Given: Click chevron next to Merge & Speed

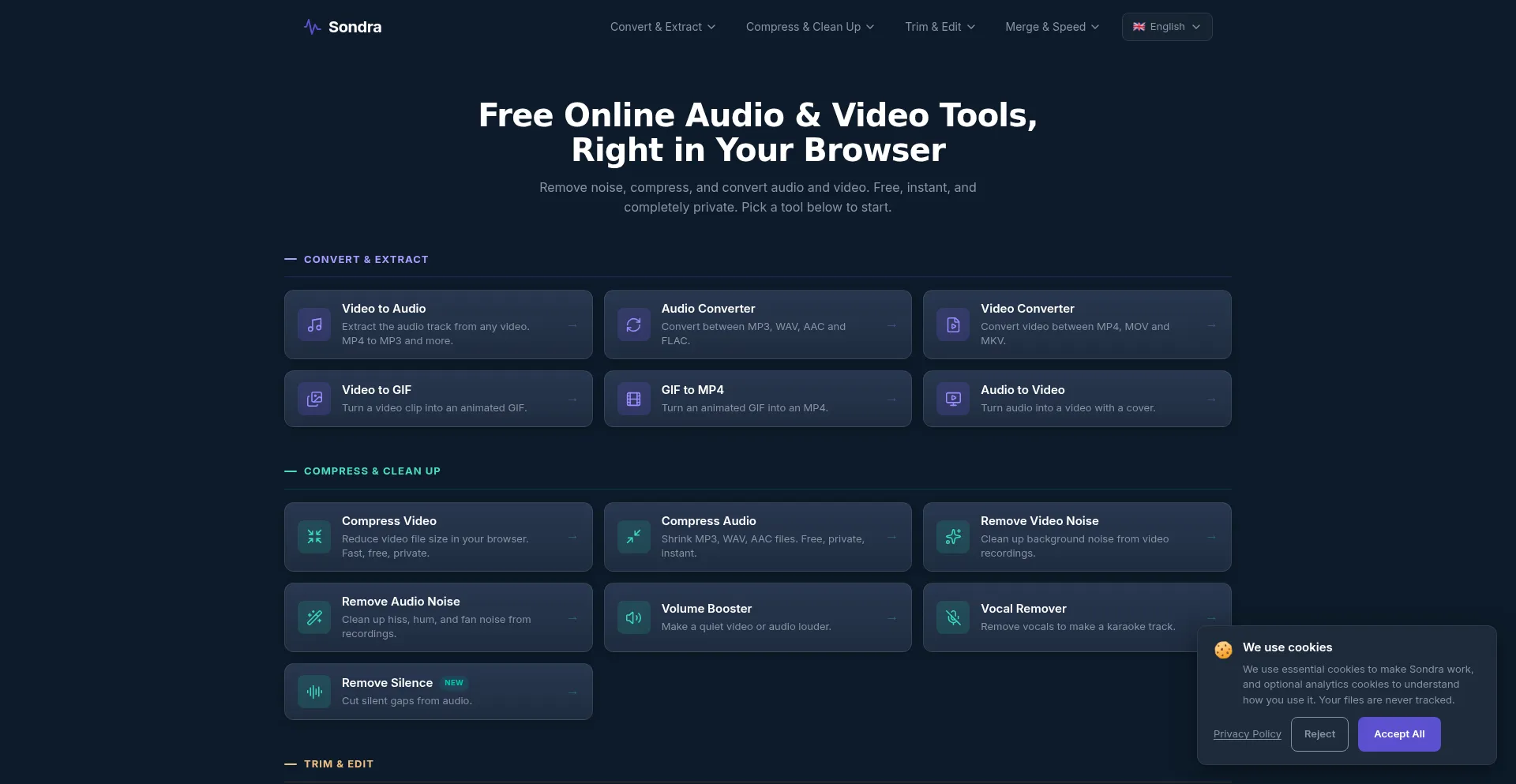Looking at the screenshot, I should [x=1095, y=27].
